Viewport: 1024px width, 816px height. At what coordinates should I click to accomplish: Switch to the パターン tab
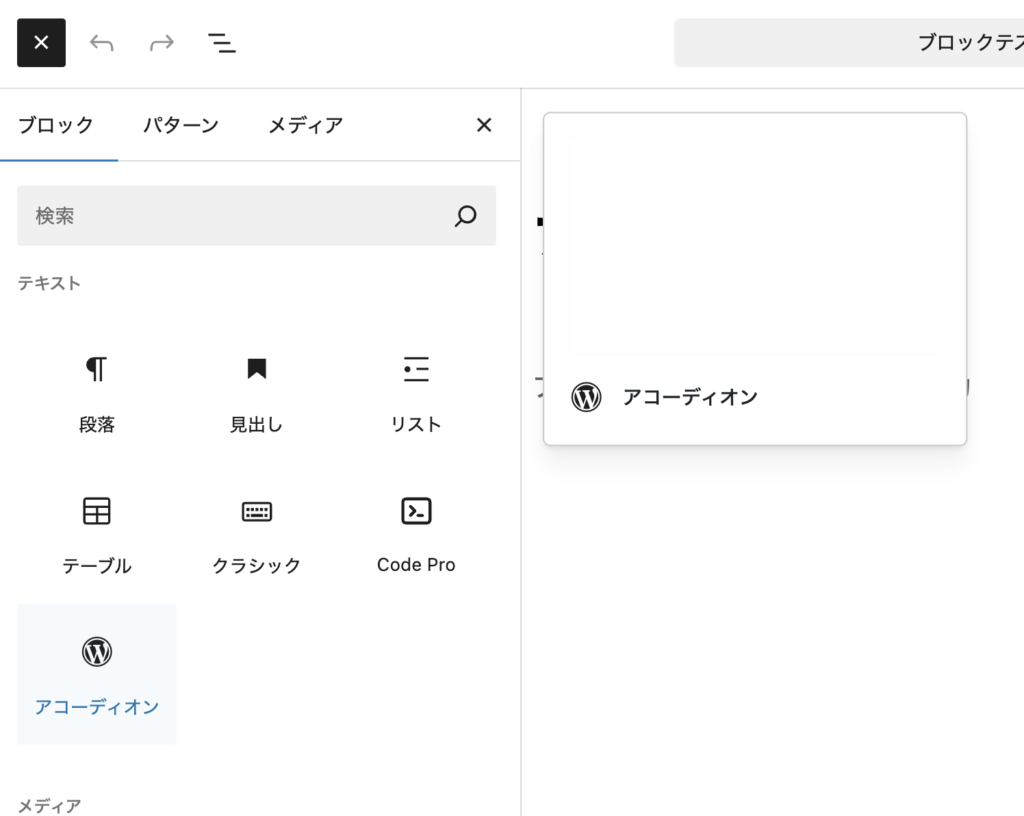(180, 125)
